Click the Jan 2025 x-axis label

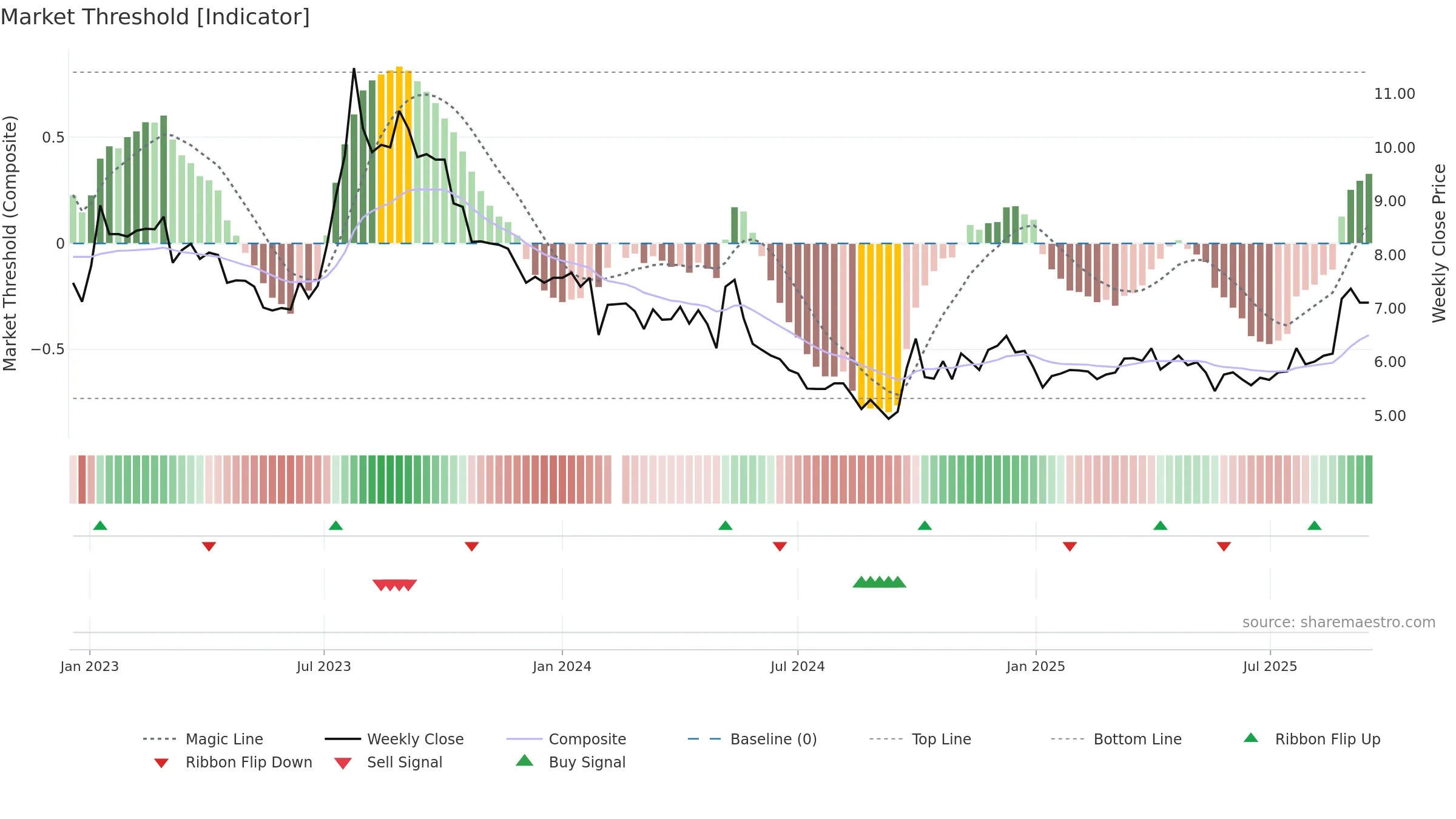[1036, 667]
